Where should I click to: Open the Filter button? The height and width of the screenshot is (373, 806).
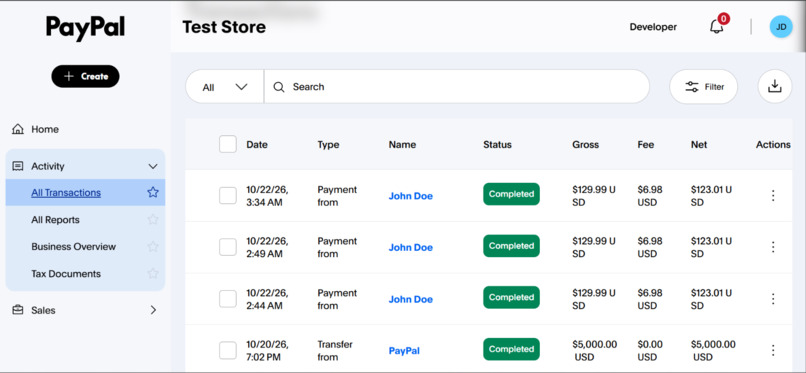pyautogui.click(x=704, y=86)
